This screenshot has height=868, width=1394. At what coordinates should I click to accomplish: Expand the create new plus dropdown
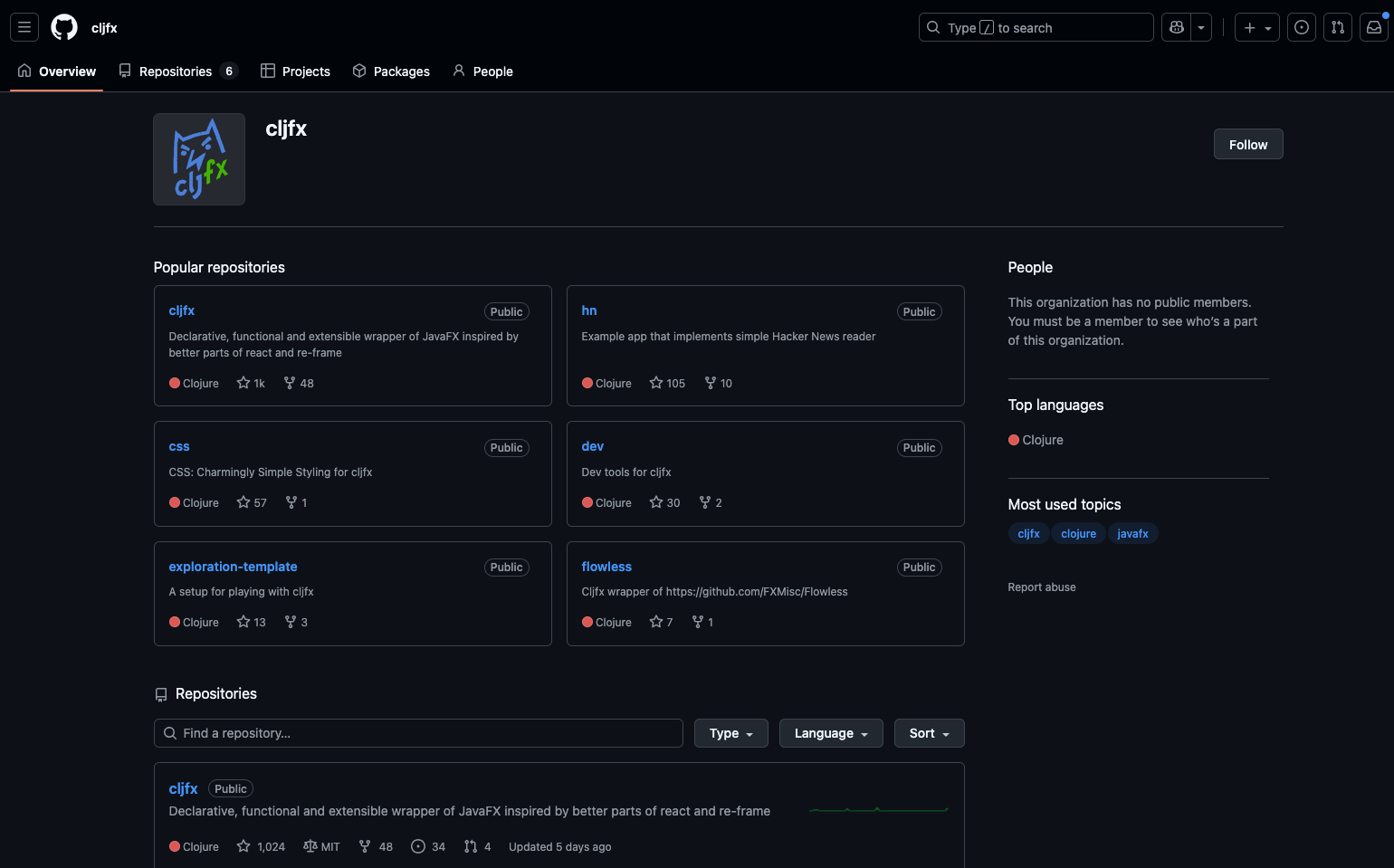pyautogui.click(x=1257, y=28)
